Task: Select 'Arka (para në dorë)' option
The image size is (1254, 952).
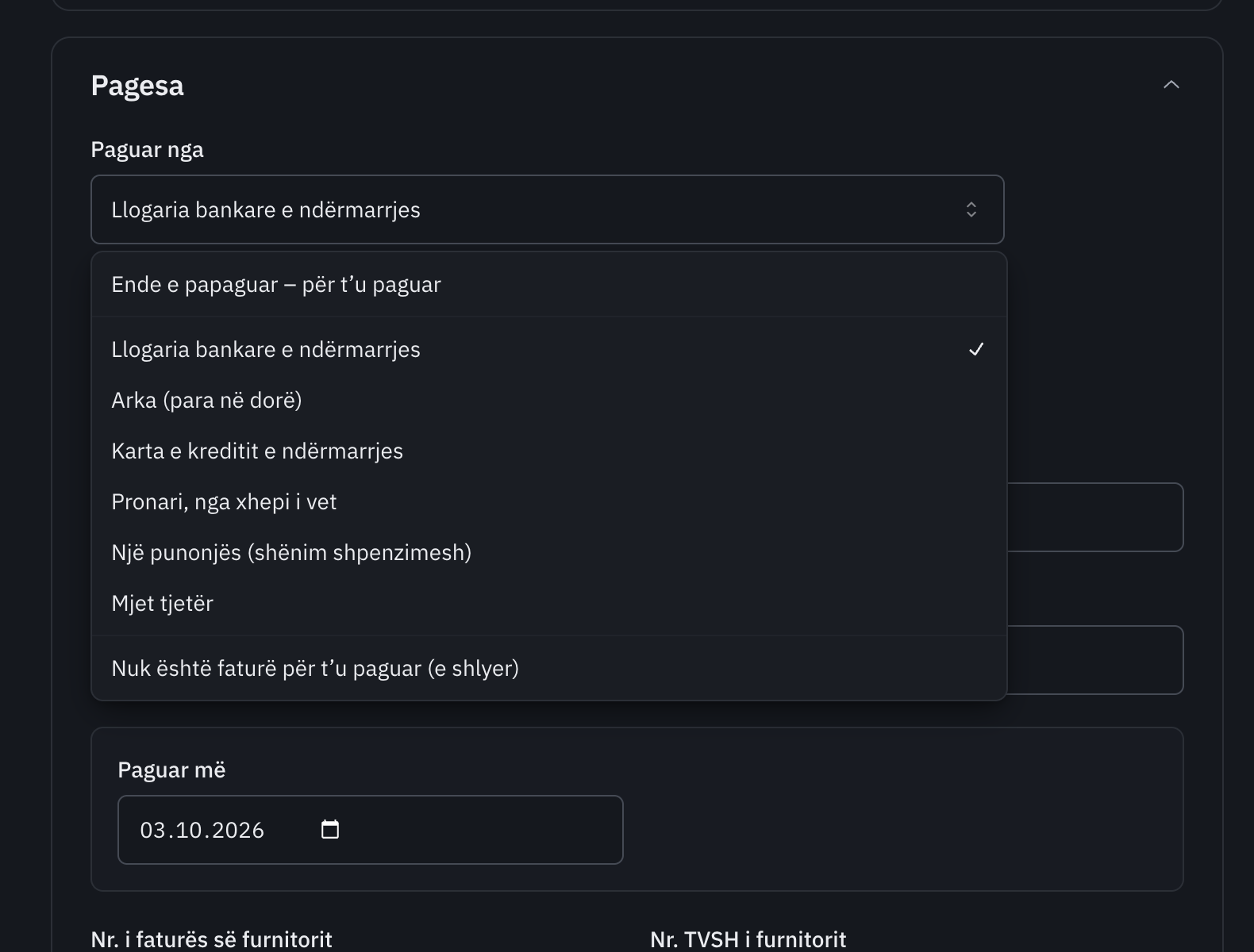Action: 549,401
